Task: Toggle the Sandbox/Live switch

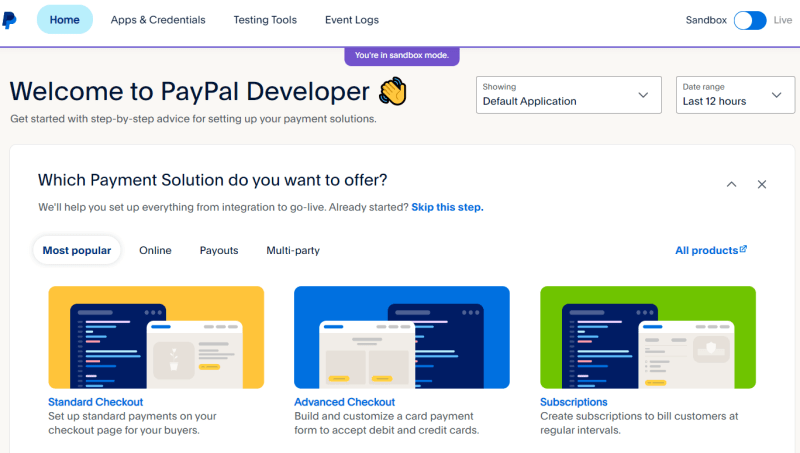Action: coord(750,20)
